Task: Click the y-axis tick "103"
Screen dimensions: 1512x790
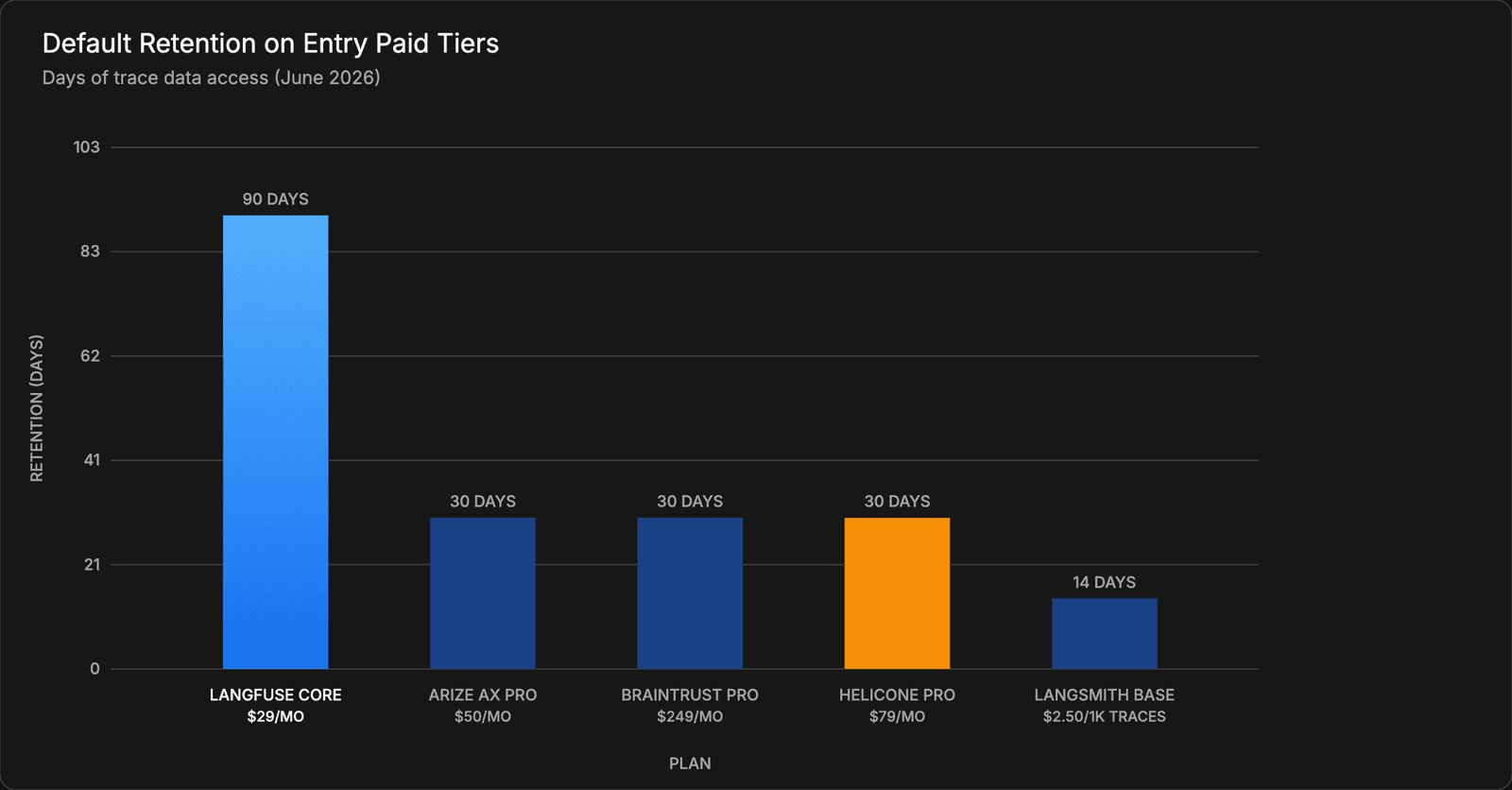Action: (x=86, y=147)
